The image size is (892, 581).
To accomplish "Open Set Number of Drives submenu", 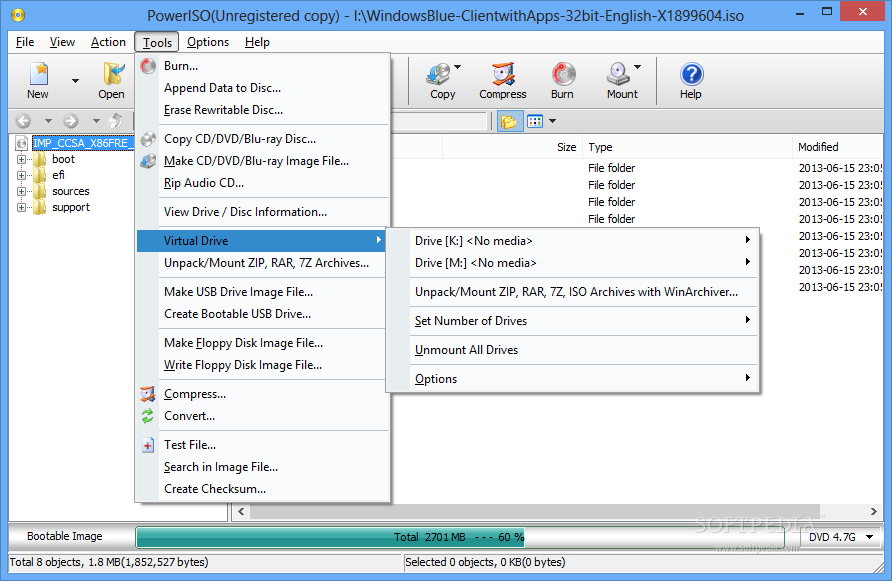I will coord(572,321).
